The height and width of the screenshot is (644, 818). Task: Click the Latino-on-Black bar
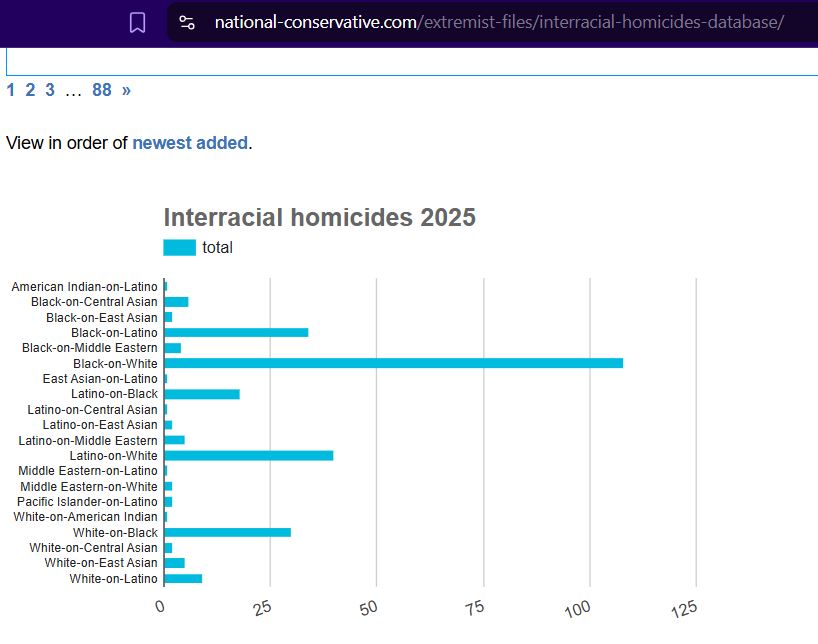pos(202,394)
